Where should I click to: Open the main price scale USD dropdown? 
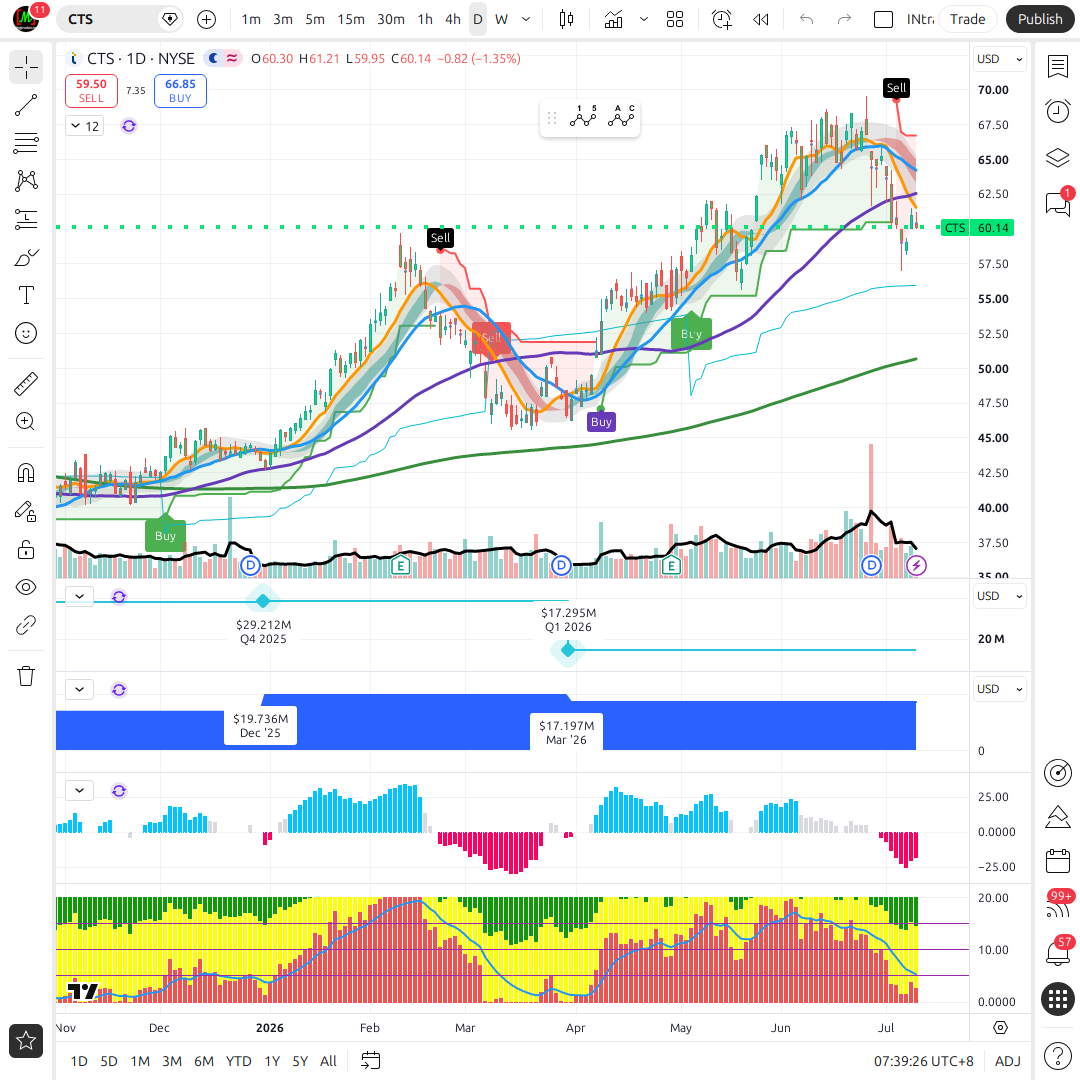coord(999,59)
